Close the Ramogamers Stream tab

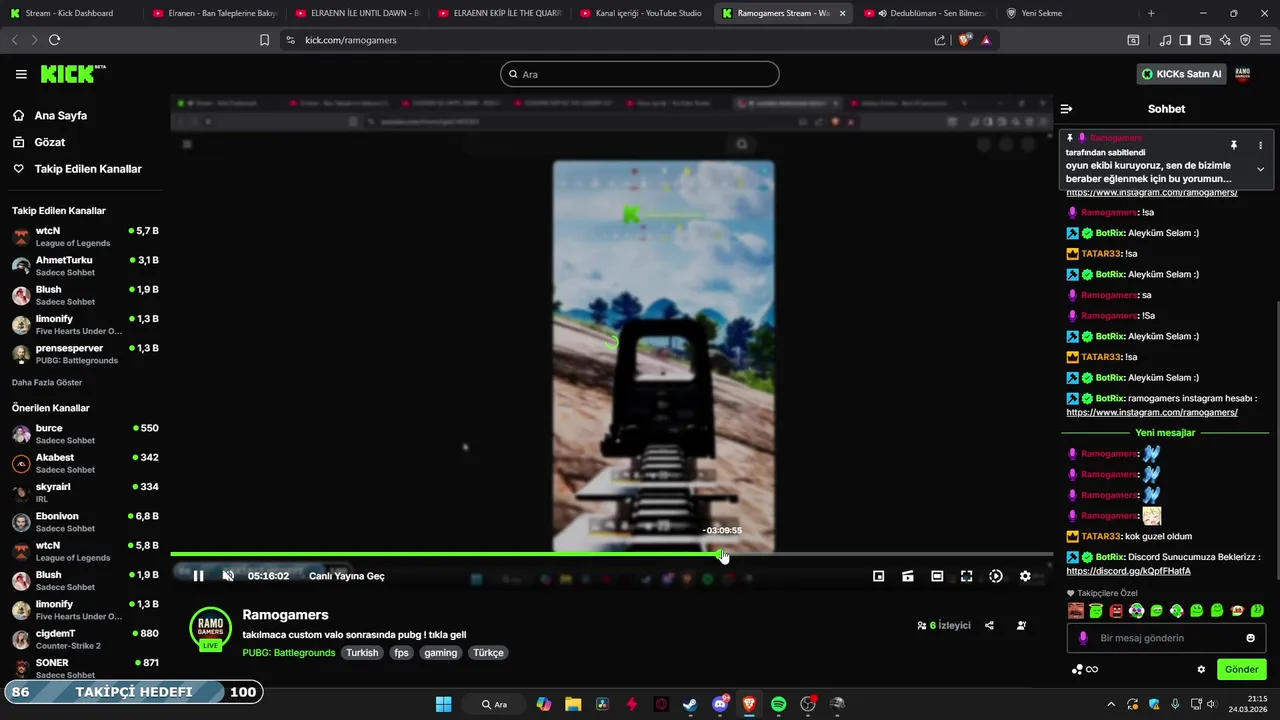[x=842, y=13]
